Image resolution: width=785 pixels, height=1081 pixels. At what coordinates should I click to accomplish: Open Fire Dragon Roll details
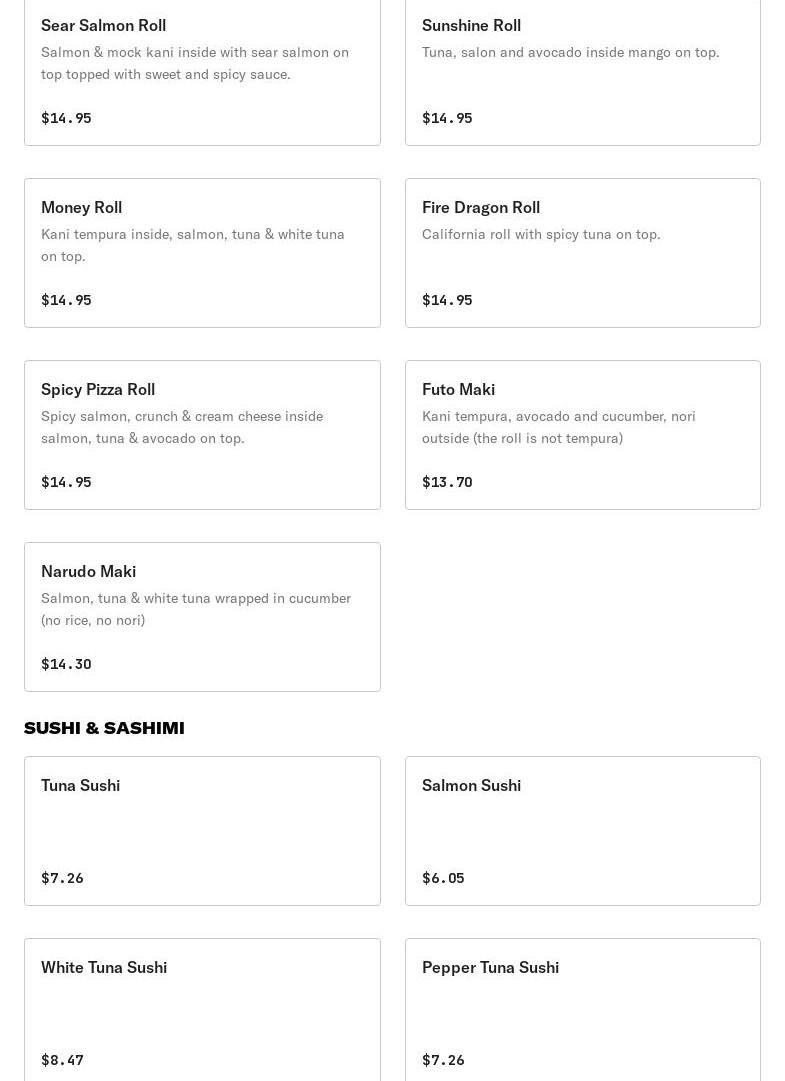[583, 253]
